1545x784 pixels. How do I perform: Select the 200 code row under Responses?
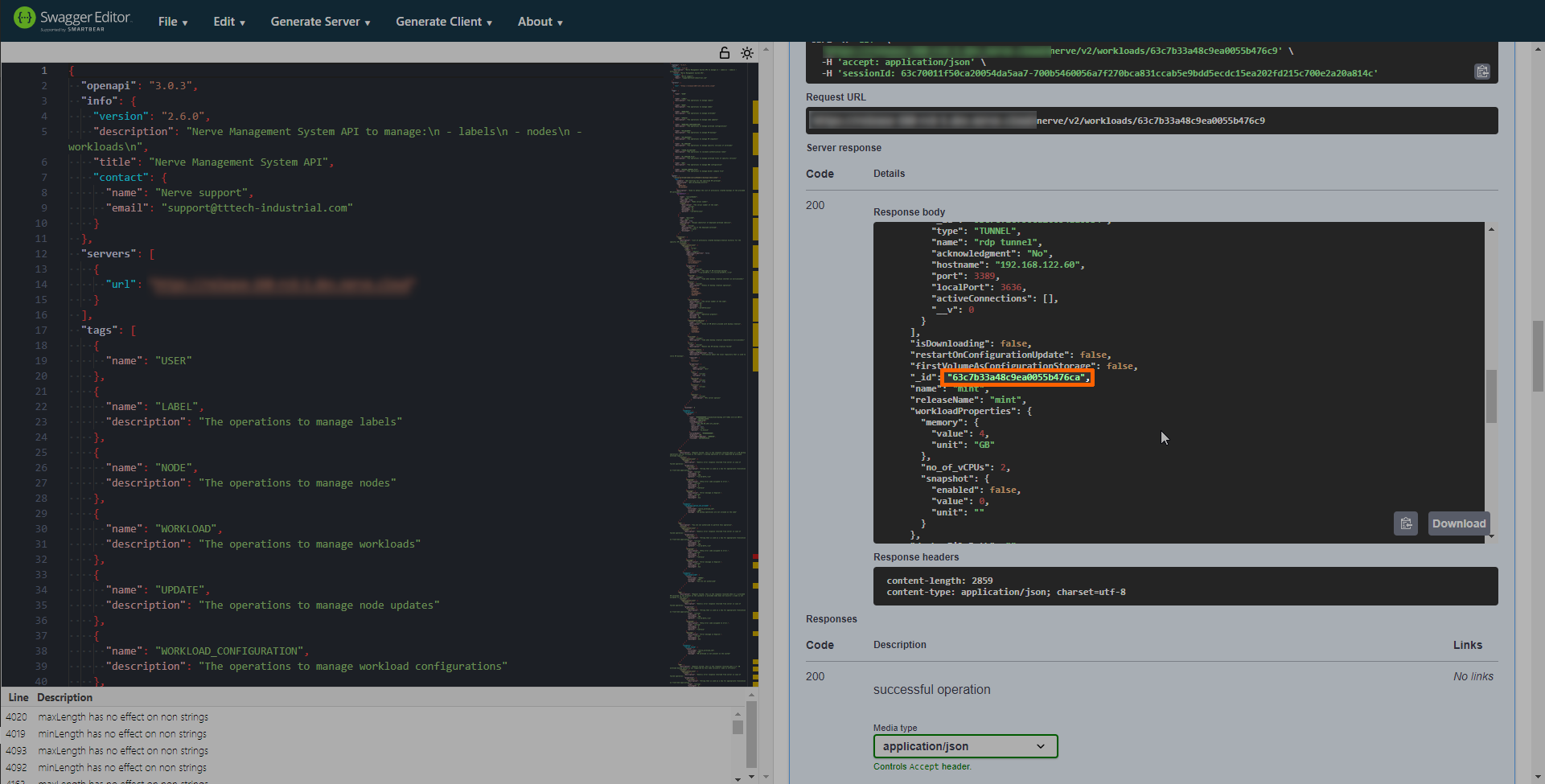tap(815, 676)
